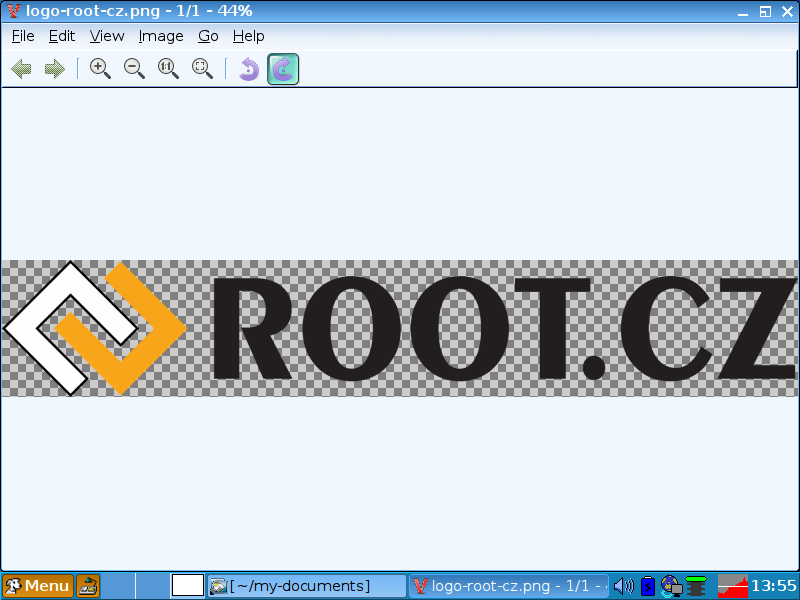Rotate image clockwise

point(283,69)
